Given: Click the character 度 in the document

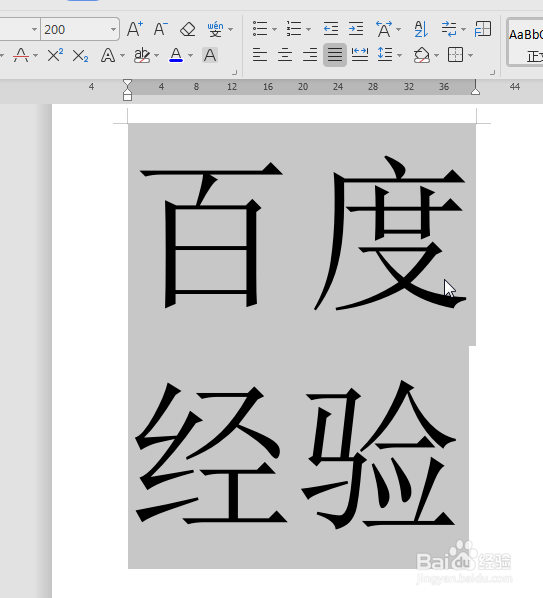Looking at the screenshot, I should (389, 233).
